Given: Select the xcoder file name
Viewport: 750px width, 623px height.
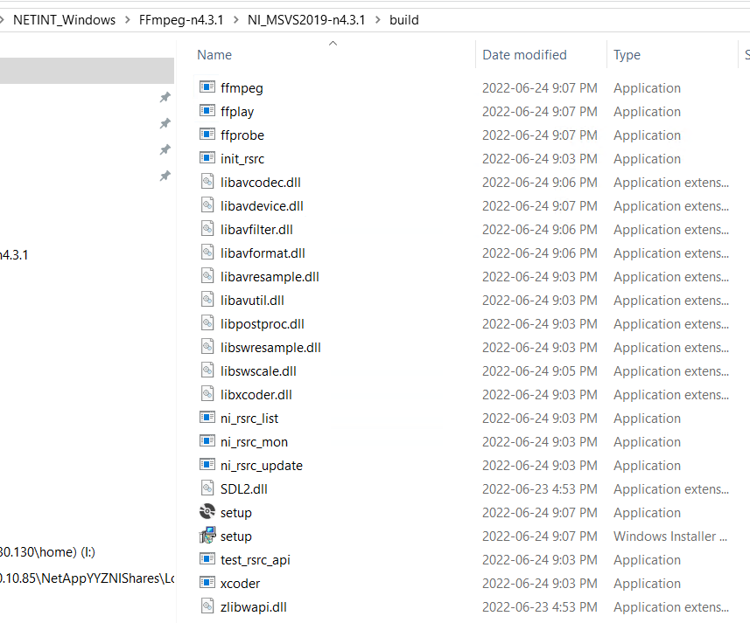Looking at the screenshot, I should [240, 583].
